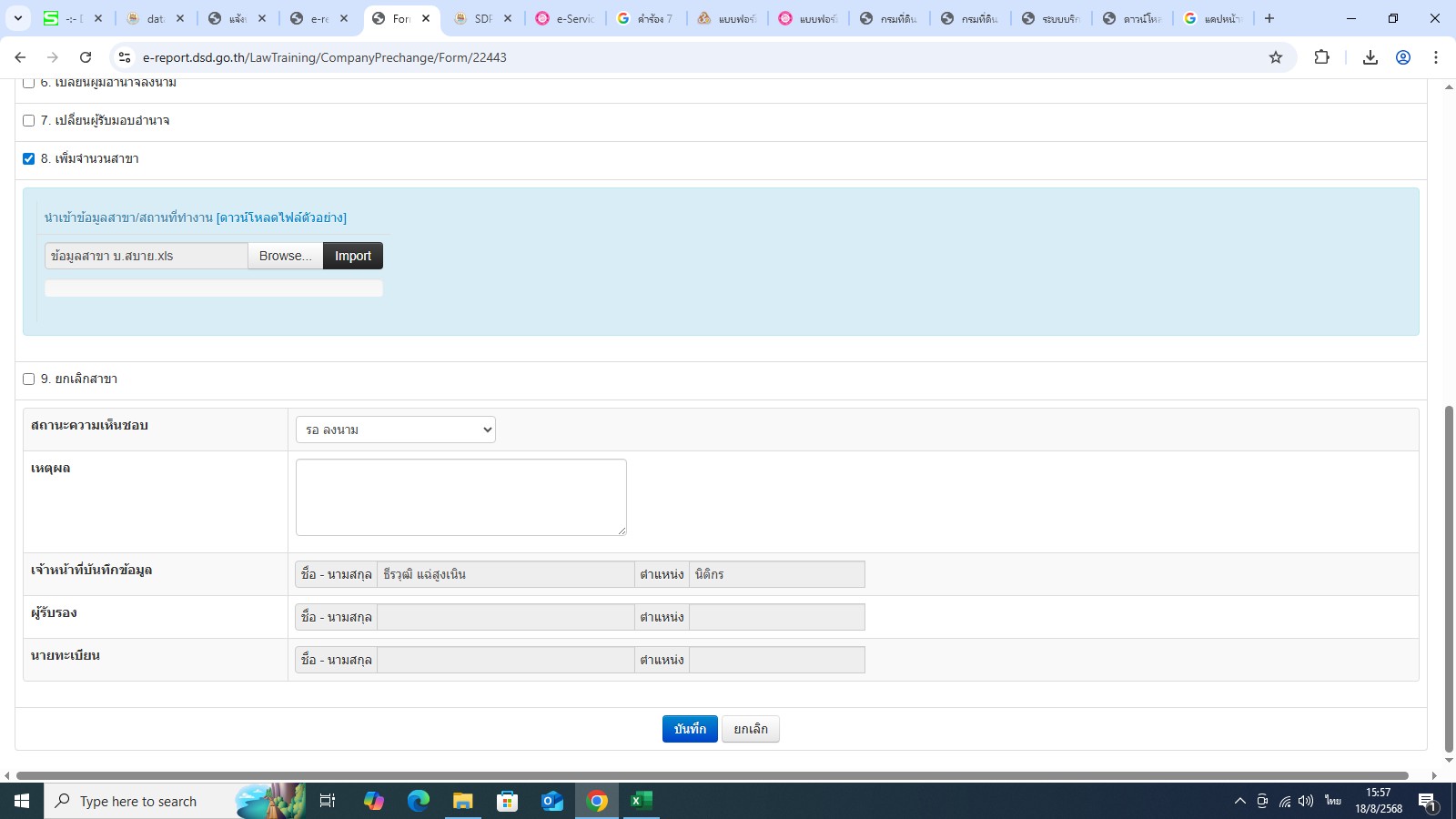Switch to the e-Service browser tab
1456x819 pixels.
565,18
